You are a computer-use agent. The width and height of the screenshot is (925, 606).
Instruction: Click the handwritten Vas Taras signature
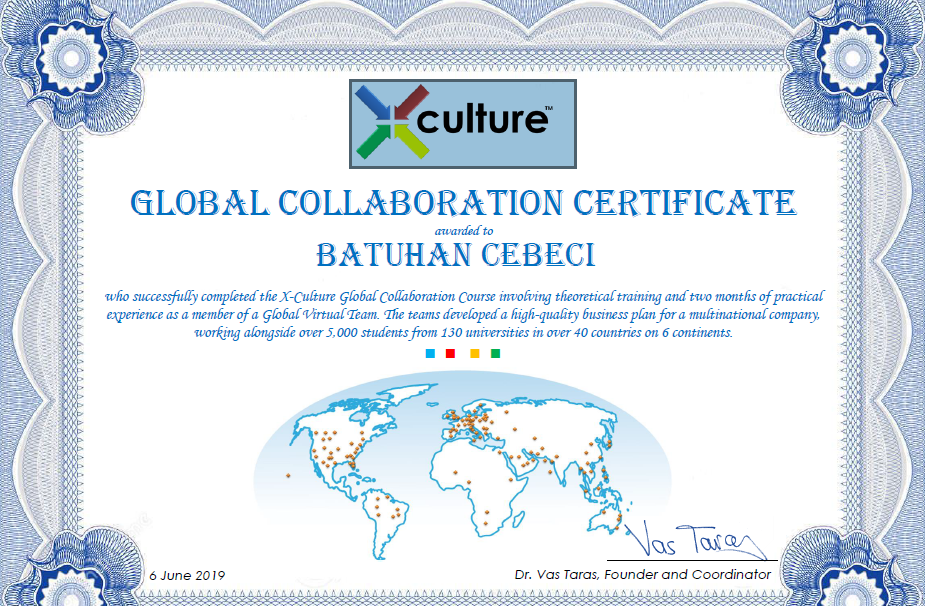pos(695,540)
